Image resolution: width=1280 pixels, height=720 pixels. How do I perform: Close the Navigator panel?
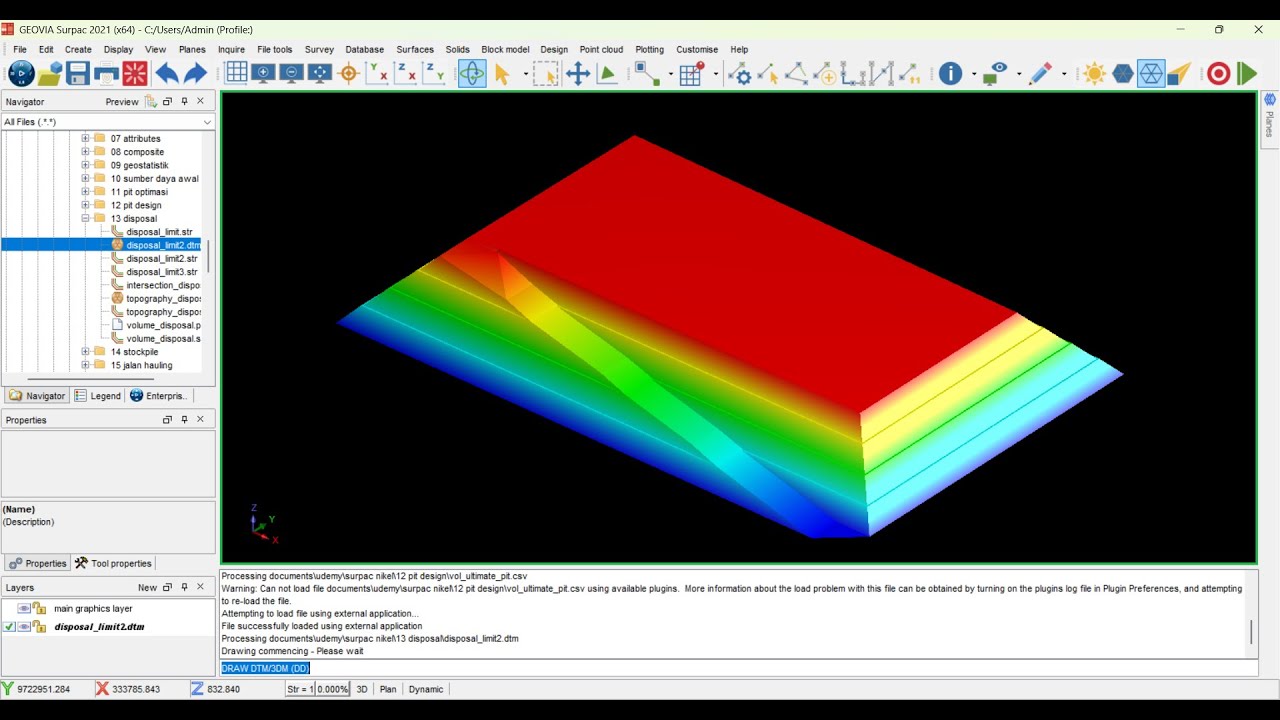coord(200,101)
